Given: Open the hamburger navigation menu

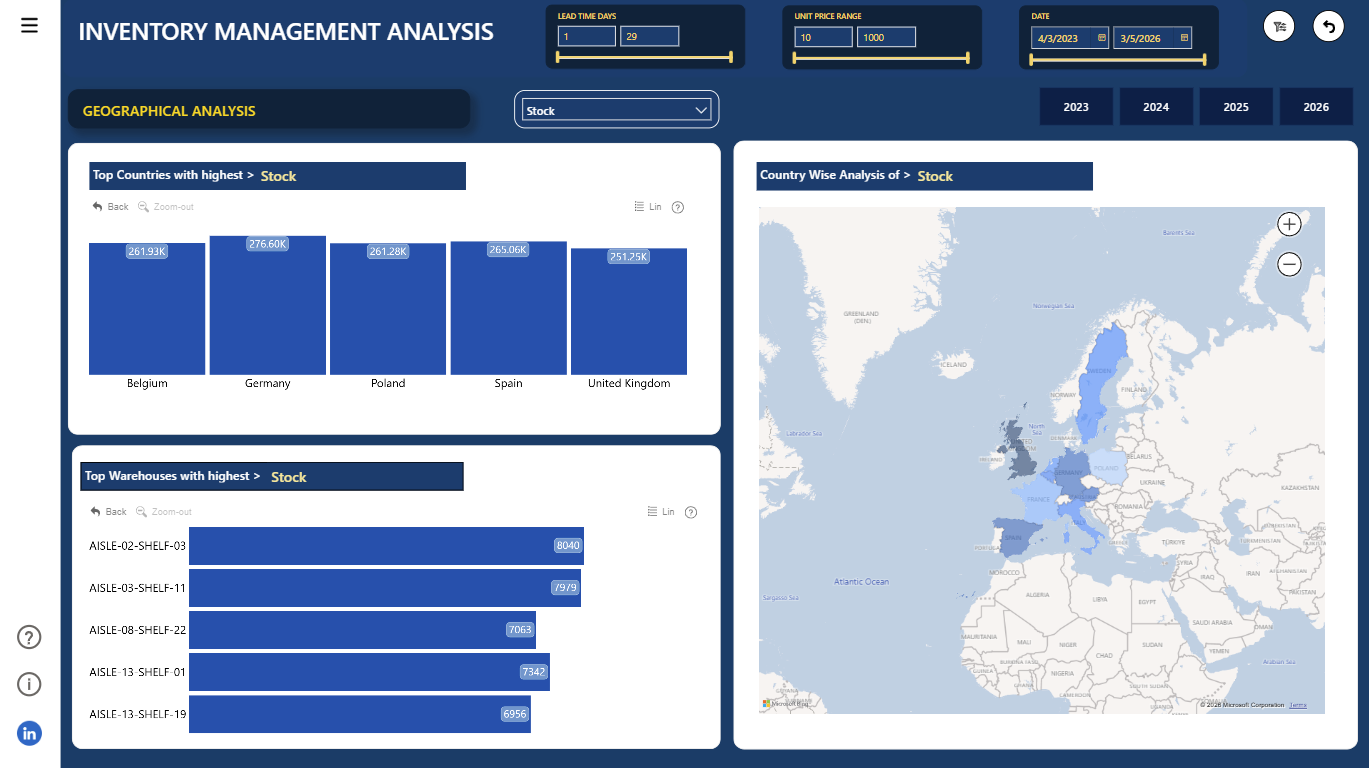Looking at the screenshot, I should coord(29,25).
